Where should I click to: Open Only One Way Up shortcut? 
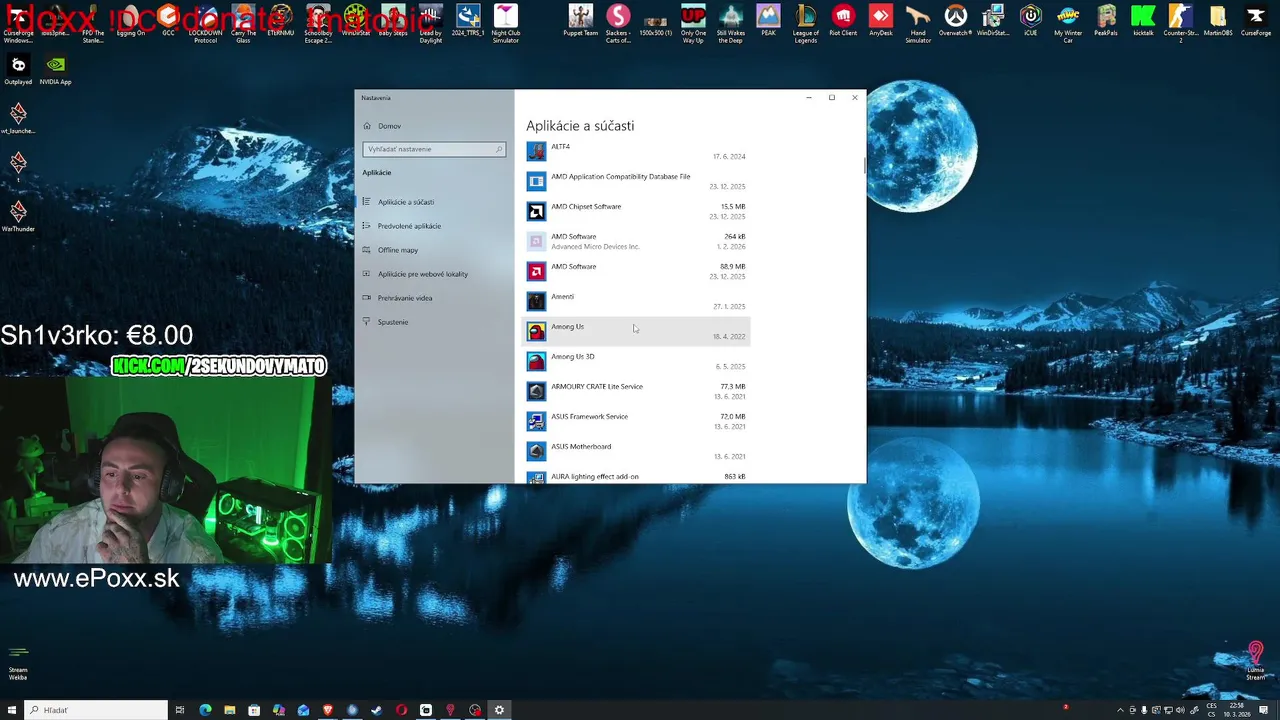pyautogui.click(x=693, y=23)
